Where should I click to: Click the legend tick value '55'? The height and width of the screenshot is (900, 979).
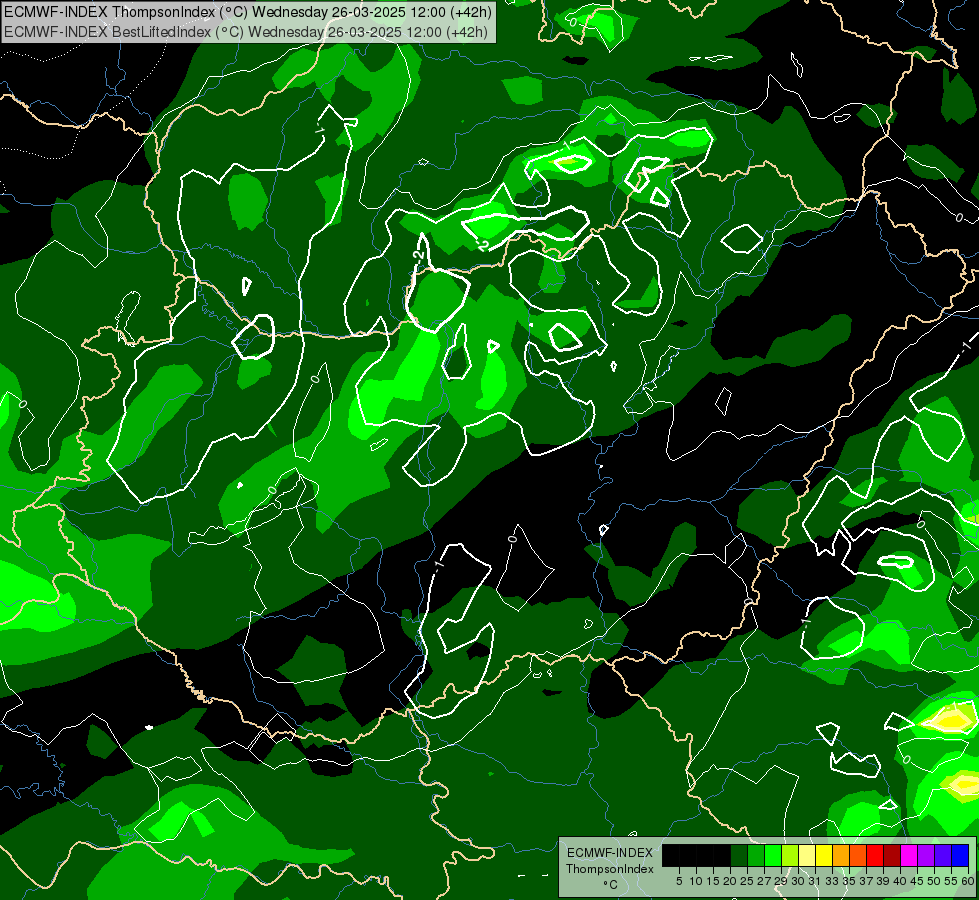pyautogui.click(x=950, y=881)
